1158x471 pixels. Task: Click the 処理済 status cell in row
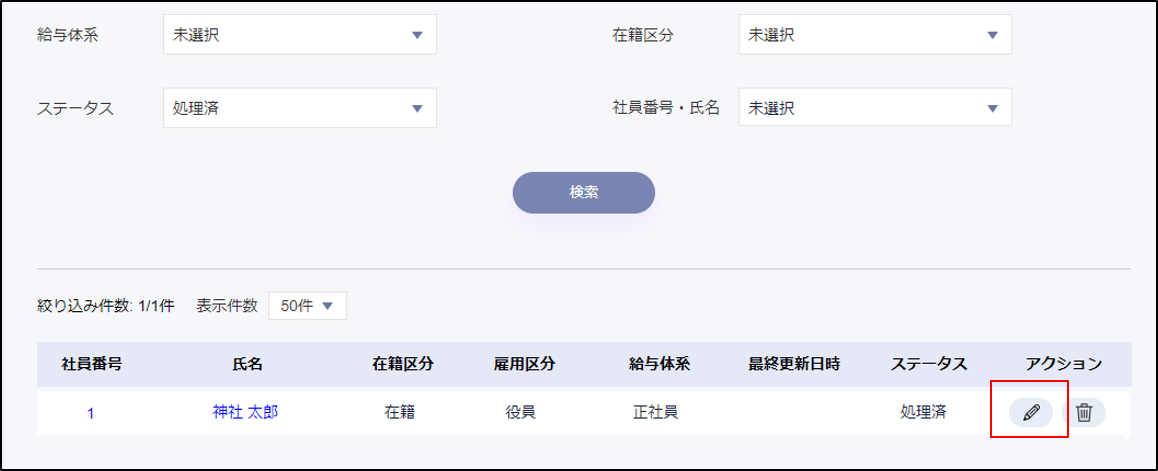tap(922, 412)
